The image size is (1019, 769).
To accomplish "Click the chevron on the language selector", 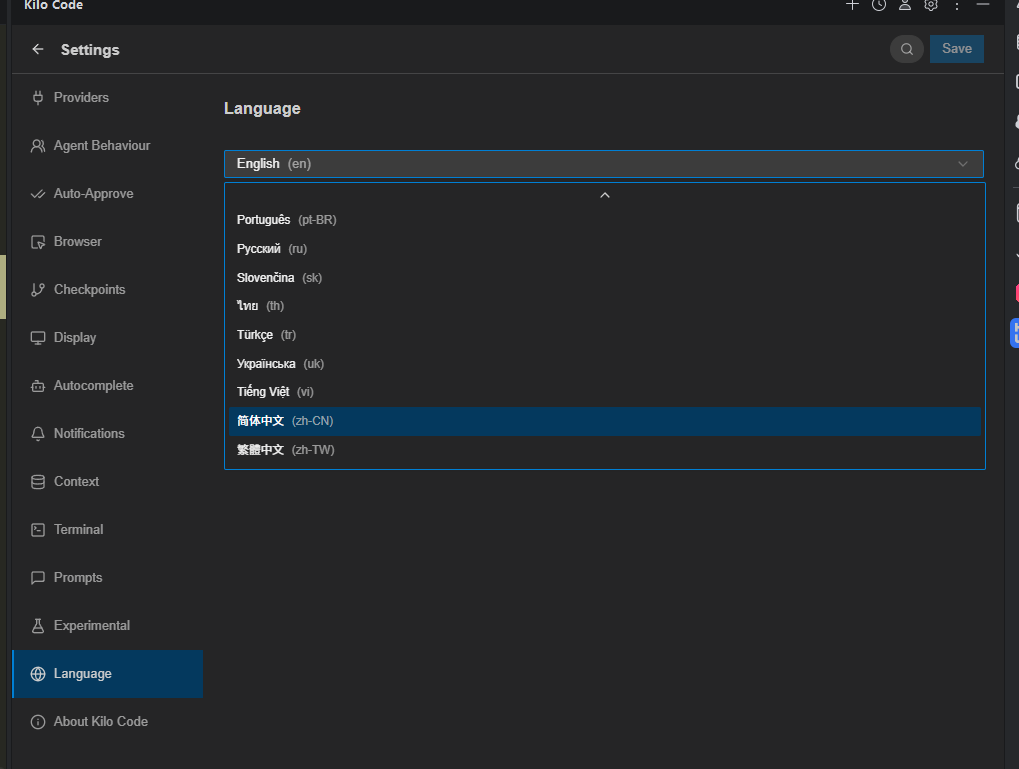I will (x=962, y=163).
